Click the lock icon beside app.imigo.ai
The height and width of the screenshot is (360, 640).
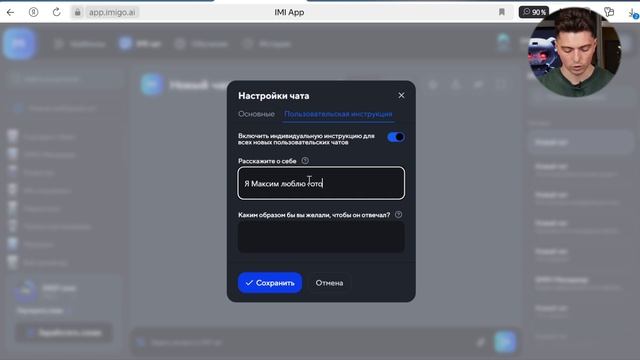pos(77,12)
